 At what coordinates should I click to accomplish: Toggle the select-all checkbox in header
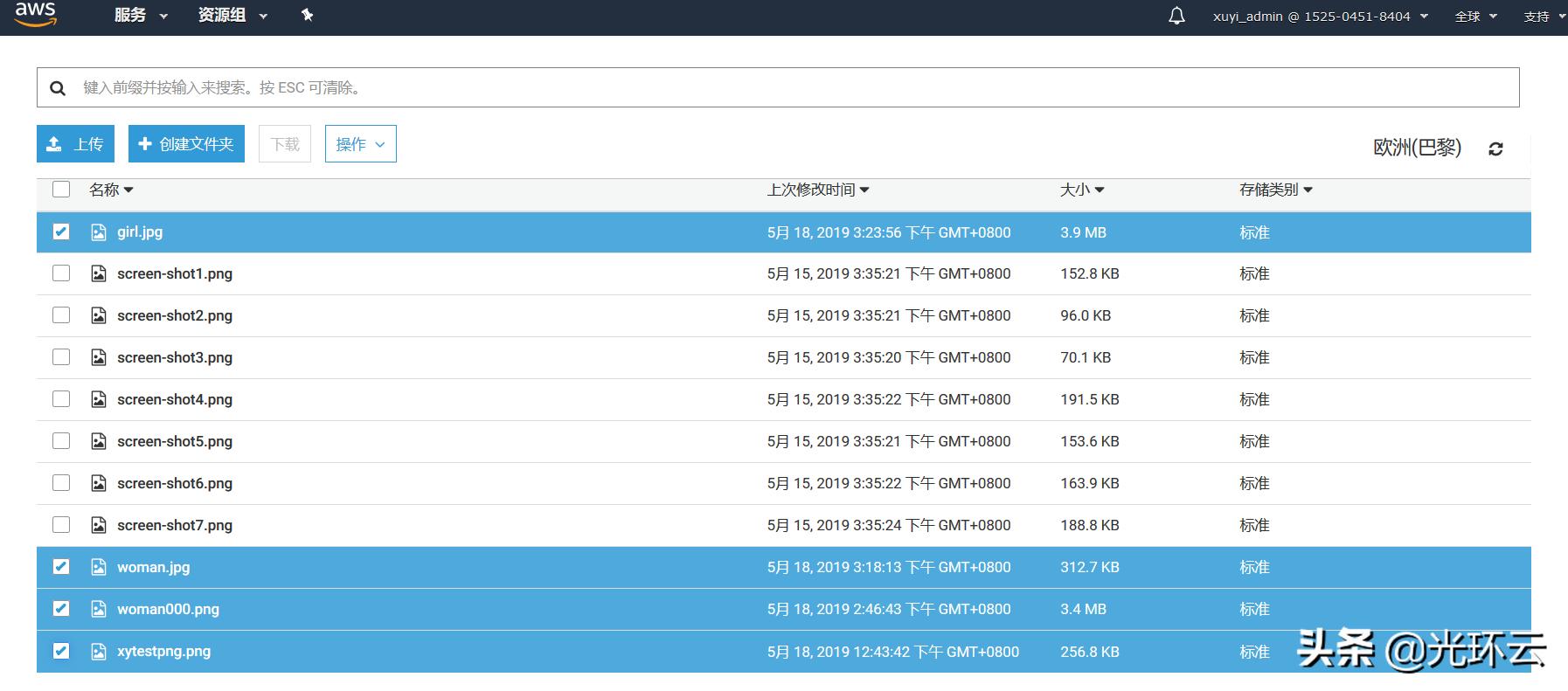61,190
